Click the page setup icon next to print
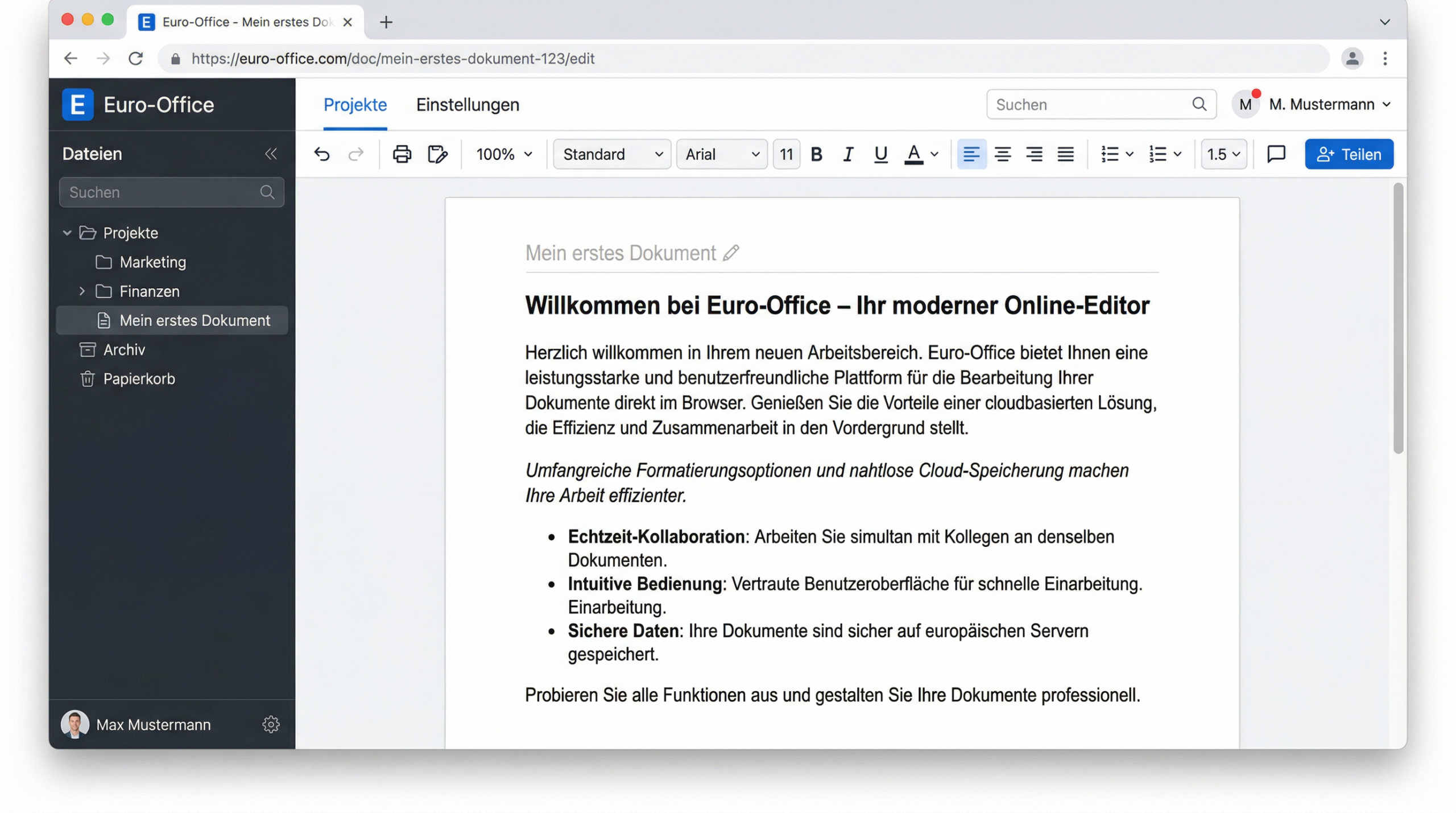The width and height of the screenshot is (1456, 813). [437, 154]
